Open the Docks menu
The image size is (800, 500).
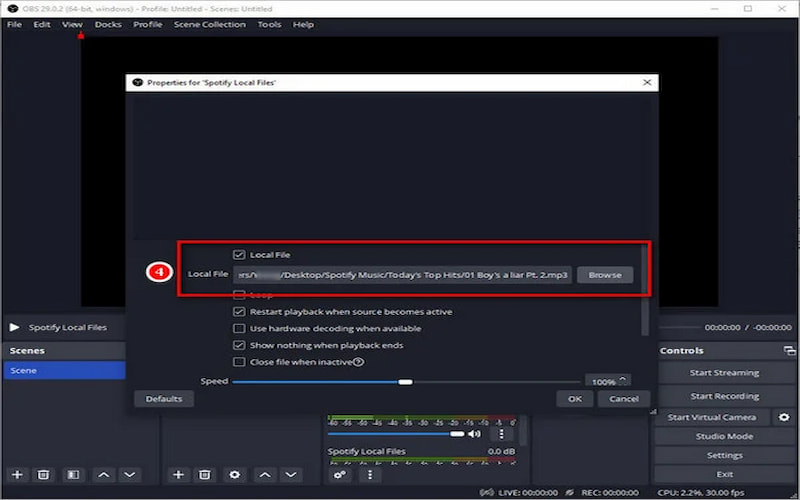click(108, 24)
